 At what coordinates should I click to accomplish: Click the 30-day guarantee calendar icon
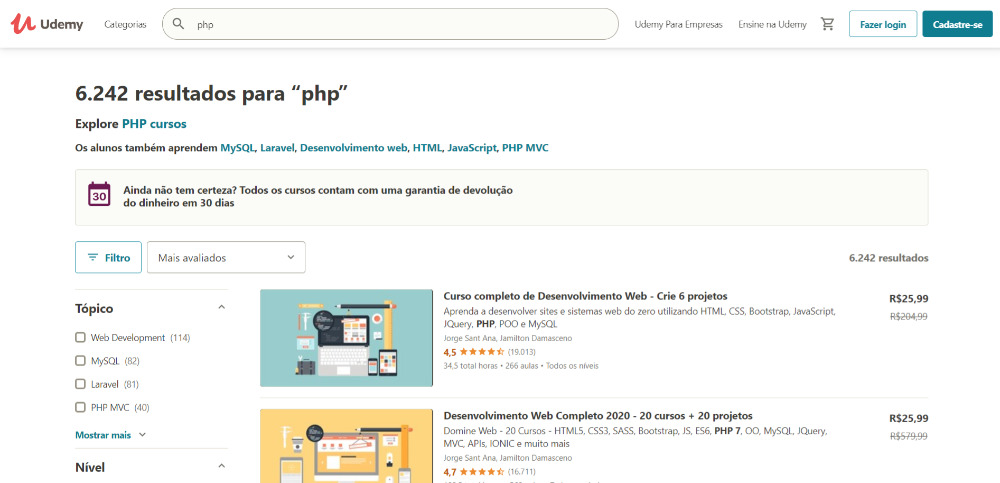pyautogui.click(x=99, y=194)
